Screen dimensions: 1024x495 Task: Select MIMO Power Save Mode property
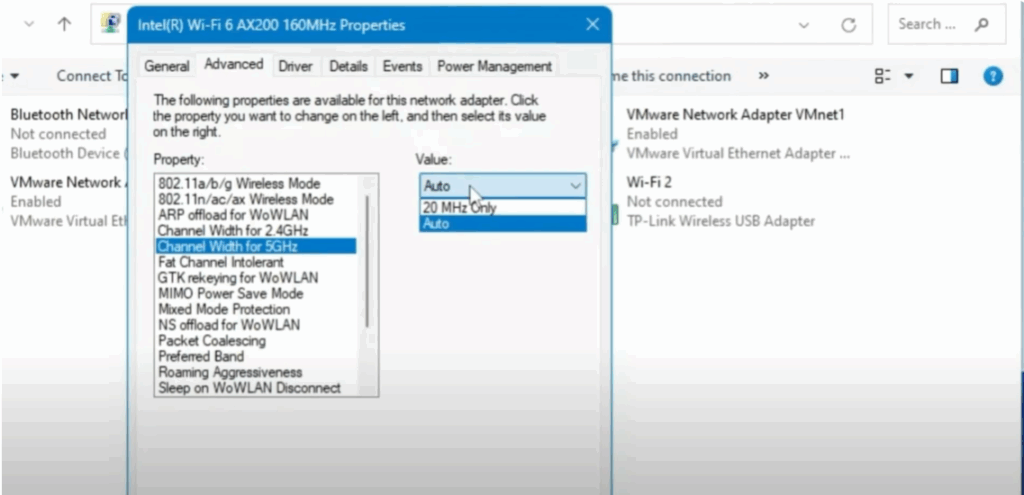pyautogui.click(x=255, y=293)
